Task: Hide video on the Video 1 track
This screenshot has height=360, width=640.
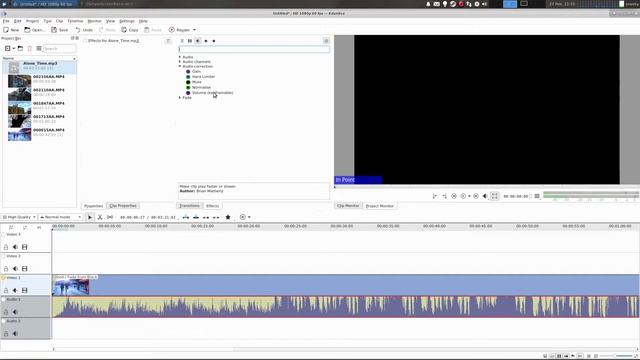Action: pyautogui.click(x=24, y=290)
